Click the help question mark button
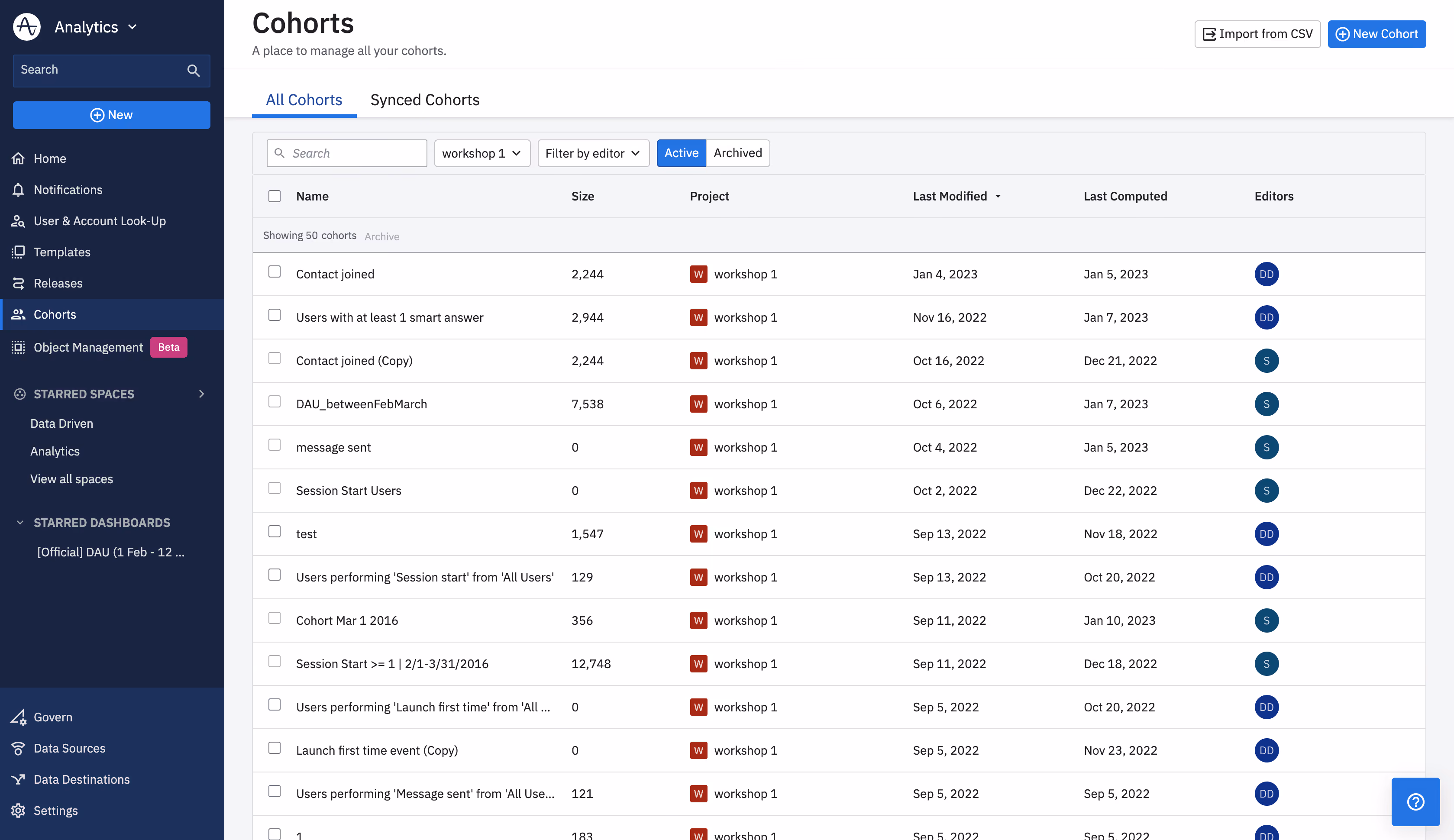Viewport: 1454px width, 840px height. (1415, 801)
